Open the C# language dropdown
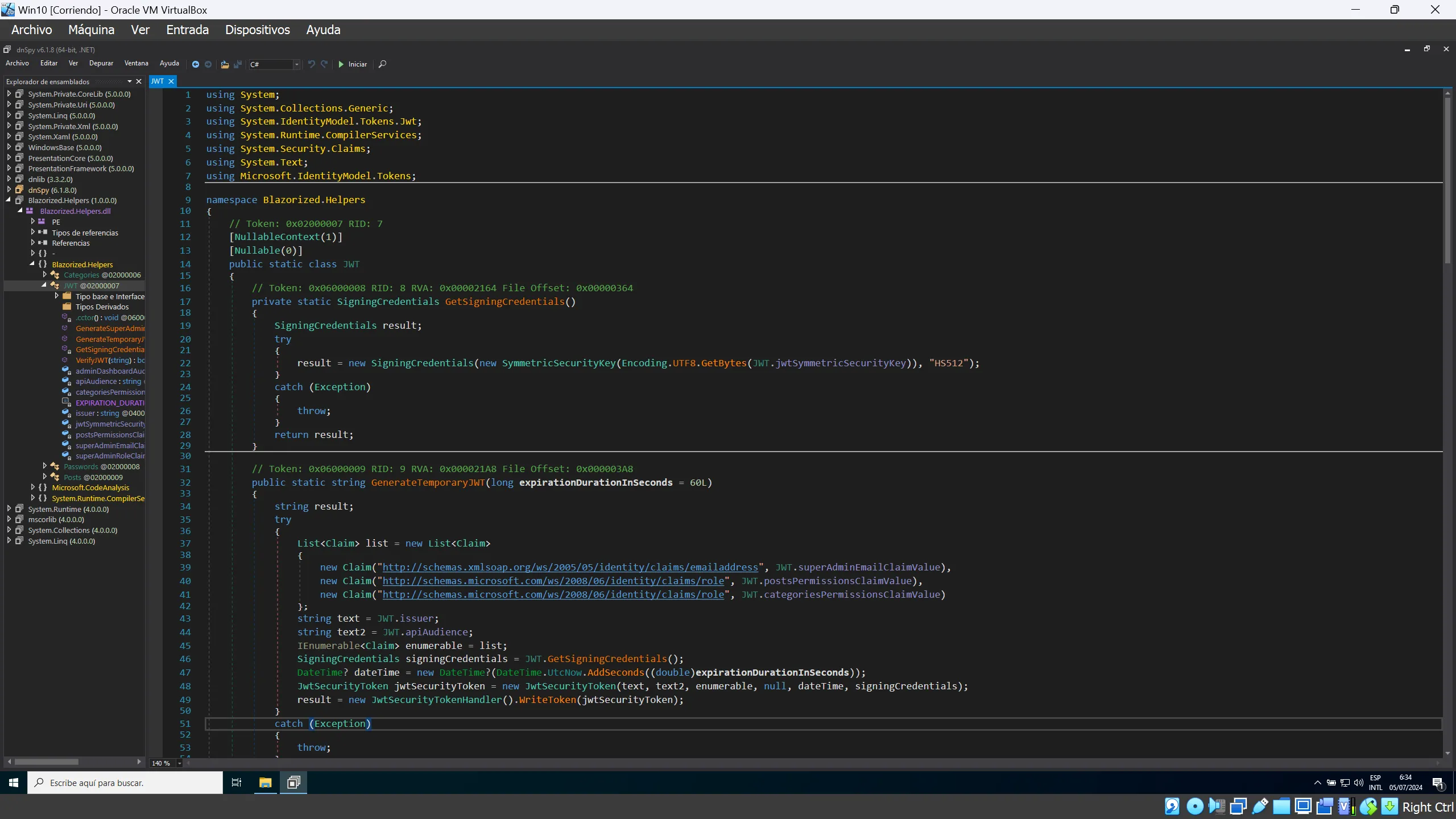1456x819 pixels. click(x=296, y=64)
